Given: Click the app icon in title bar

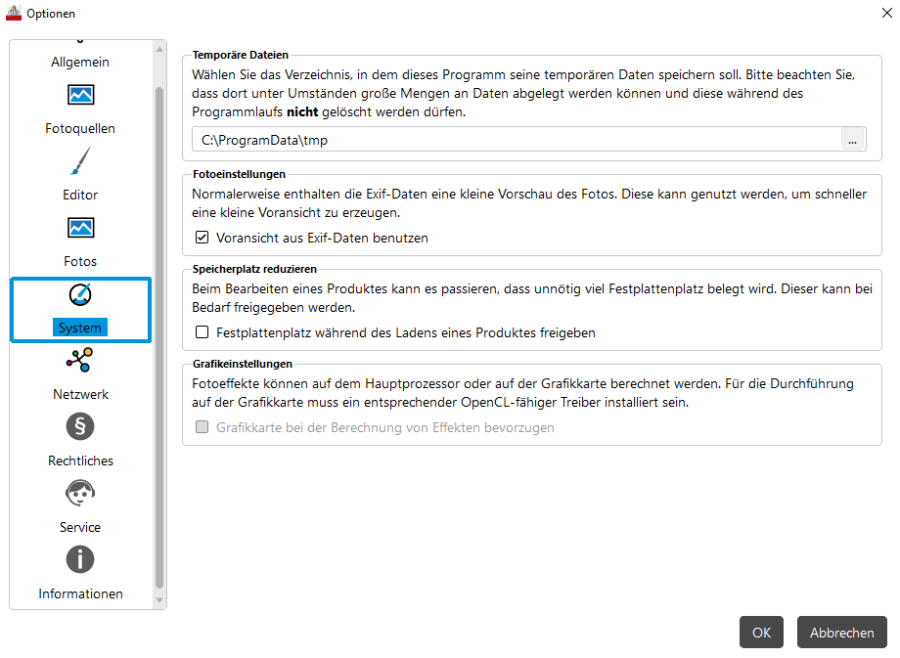Looking at the screenshot, I should pos(14,13).
